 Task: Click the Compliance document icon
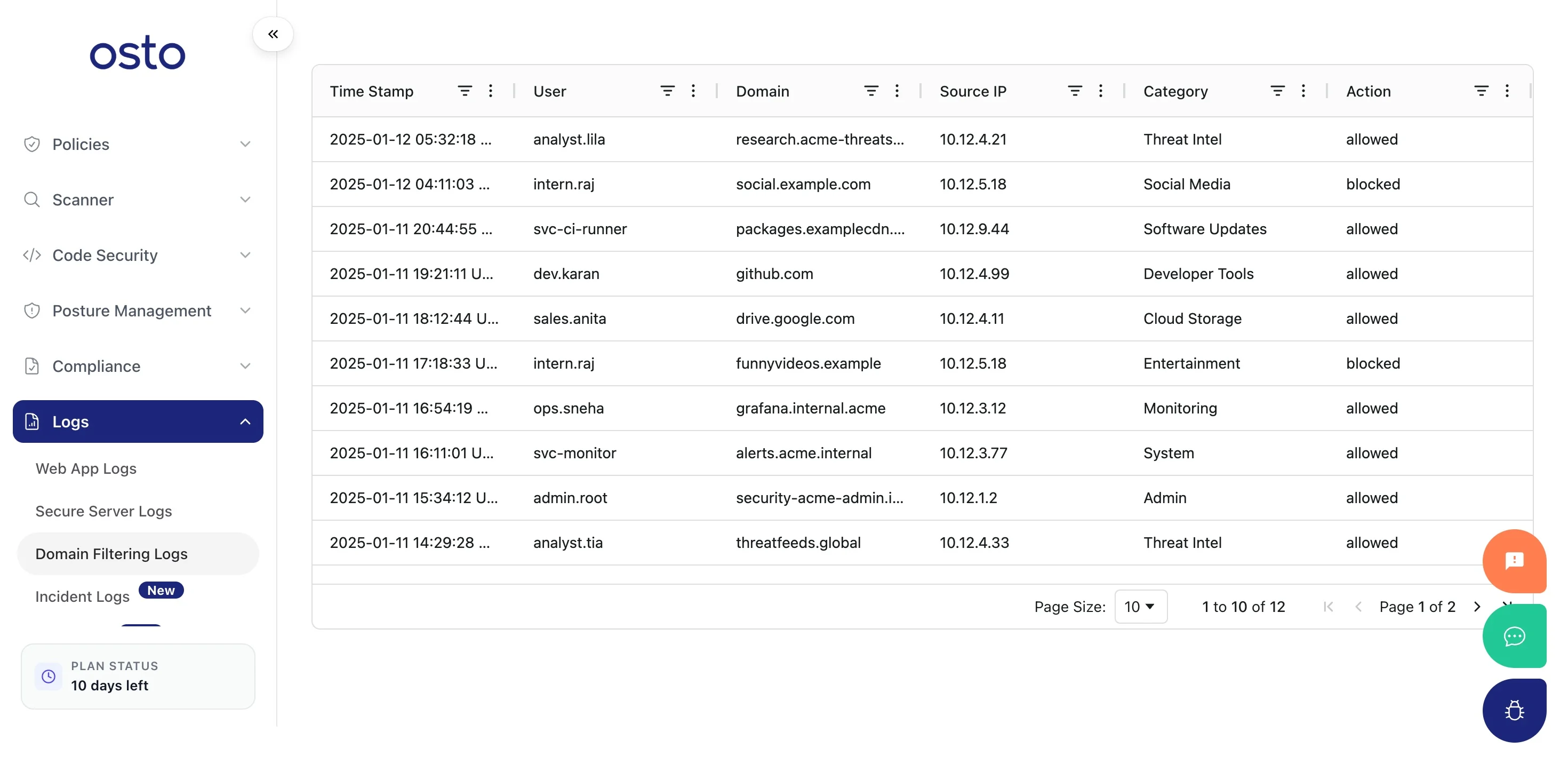pyautogui.click(x=31, y=366)
